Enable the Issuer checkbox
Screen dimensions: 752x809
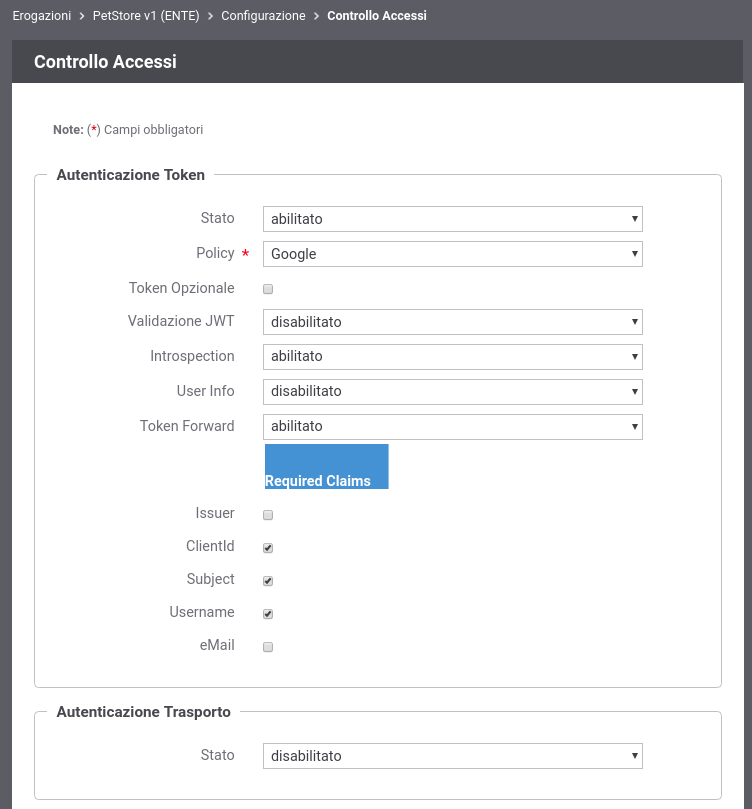click(x=268, y=515)
